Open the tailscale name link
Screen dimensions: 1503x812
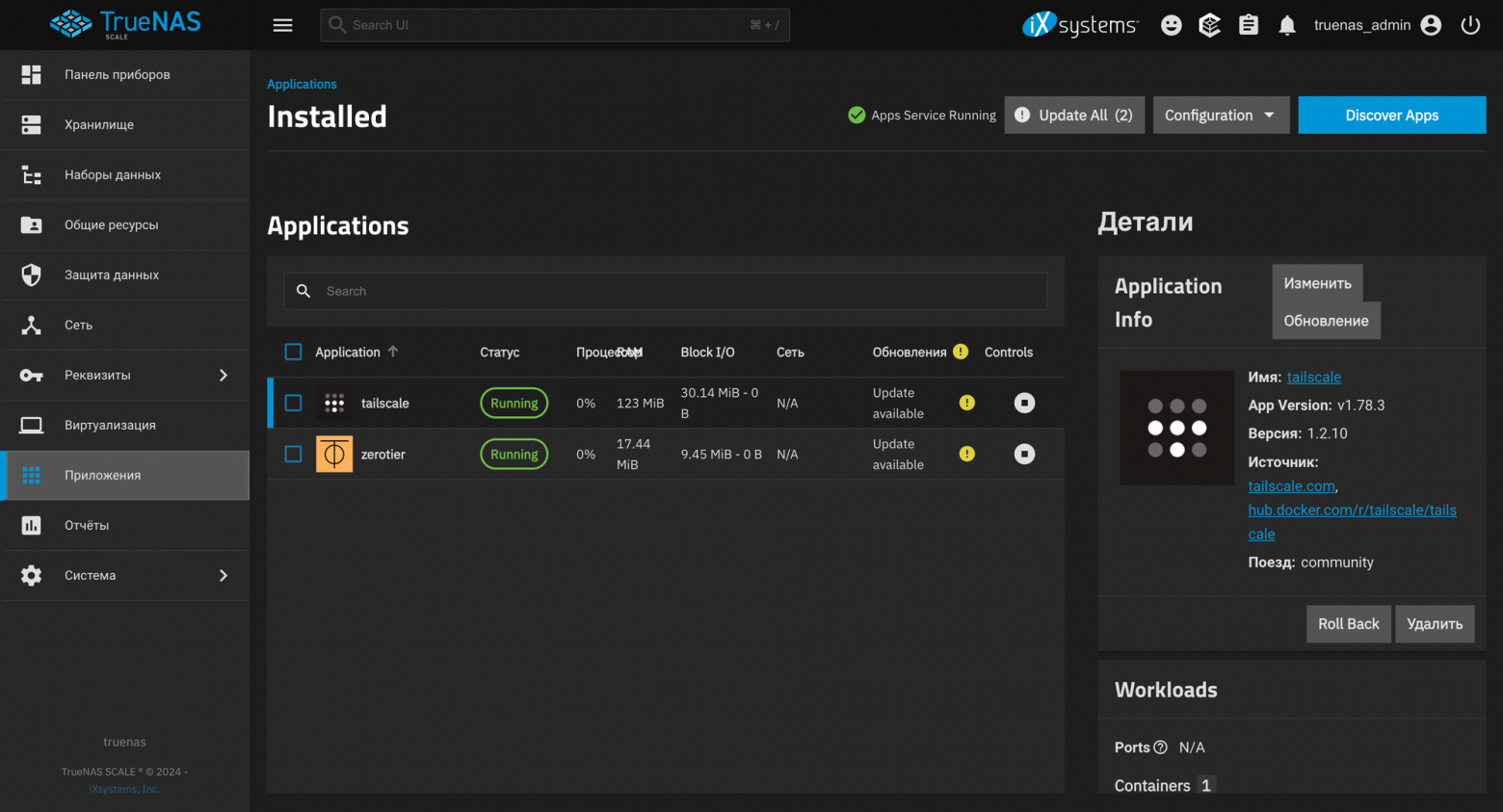pyautogui.click(x=1314, y=377)
